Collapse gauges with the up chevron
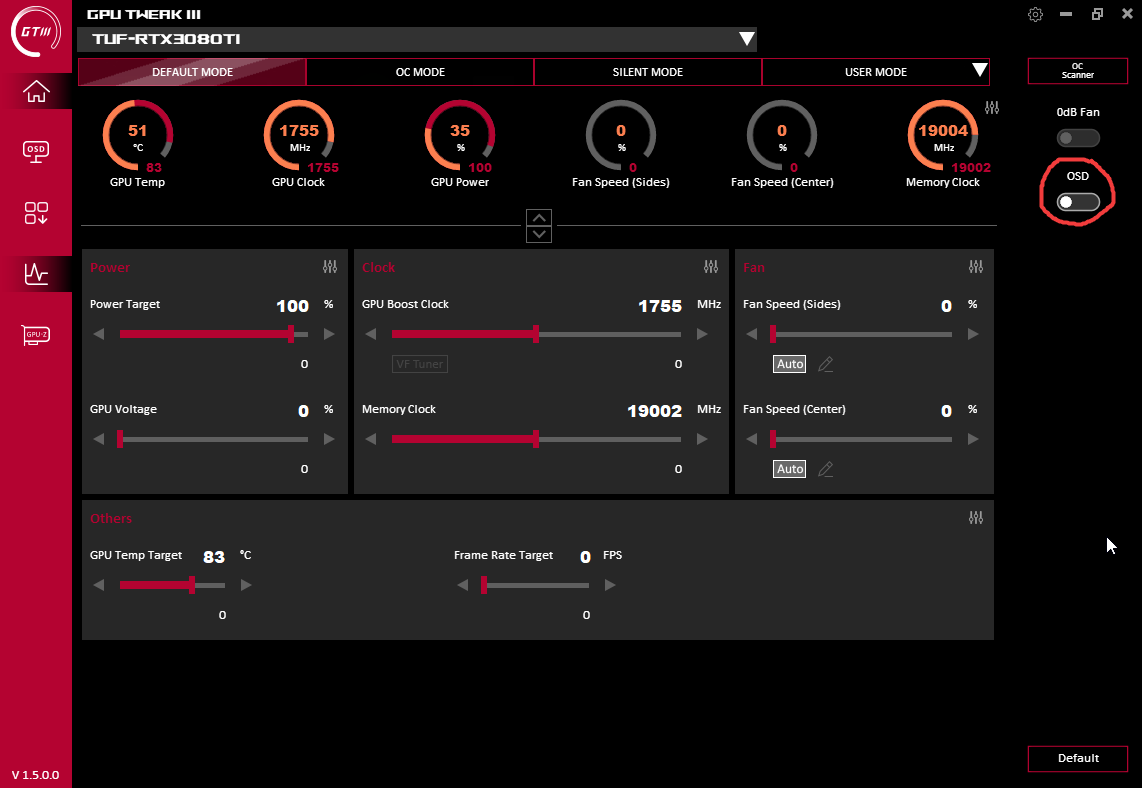1142x788 pixels. pos(539,218)
